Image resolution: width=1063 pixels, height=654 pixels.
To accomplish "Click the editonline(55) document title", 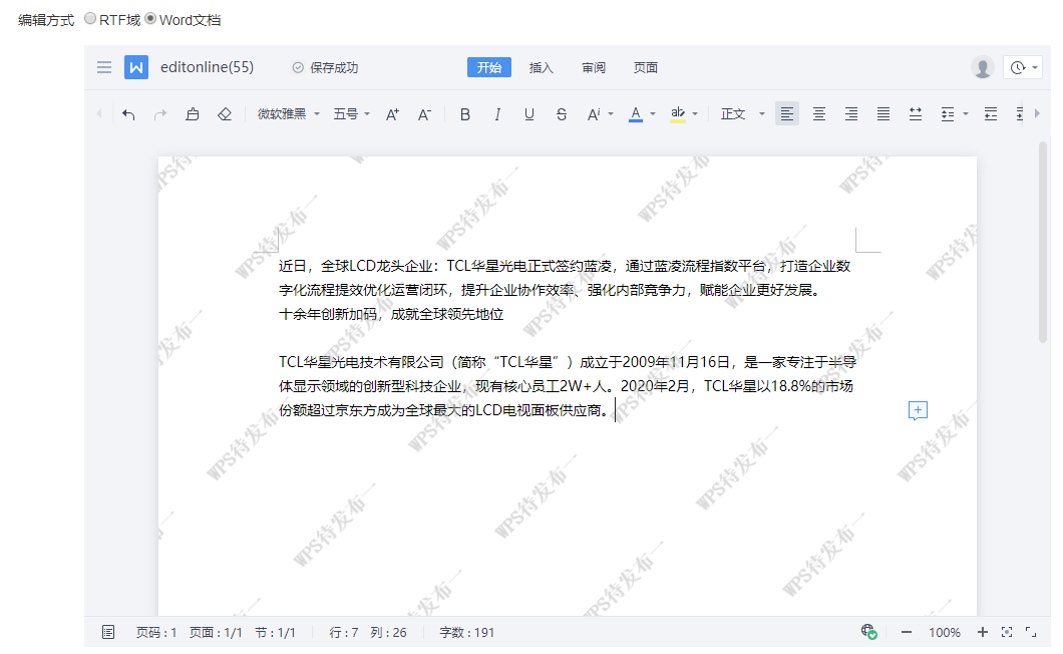I will click(207, 67).
